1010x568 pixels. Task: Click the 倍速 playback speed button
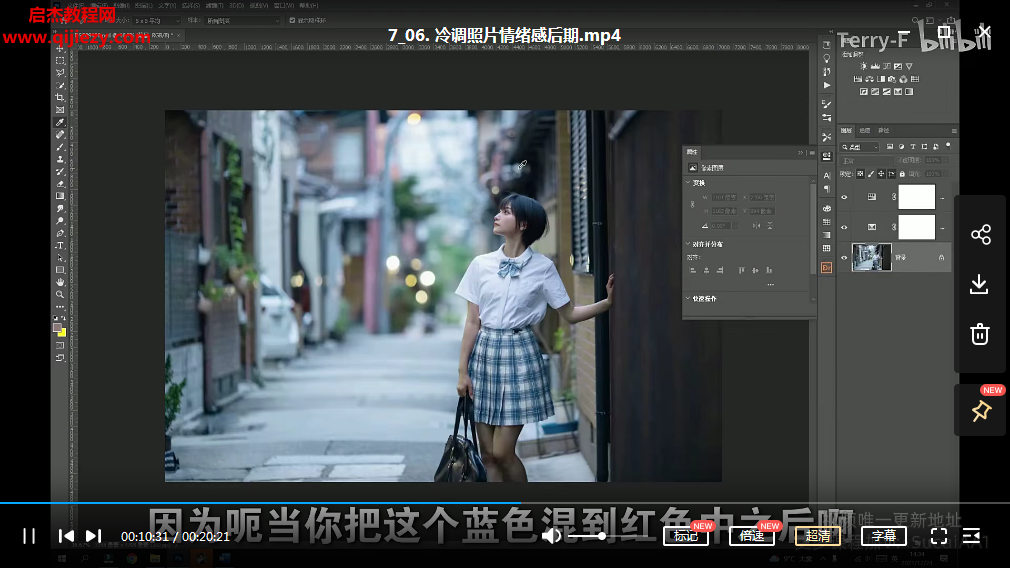752,536
